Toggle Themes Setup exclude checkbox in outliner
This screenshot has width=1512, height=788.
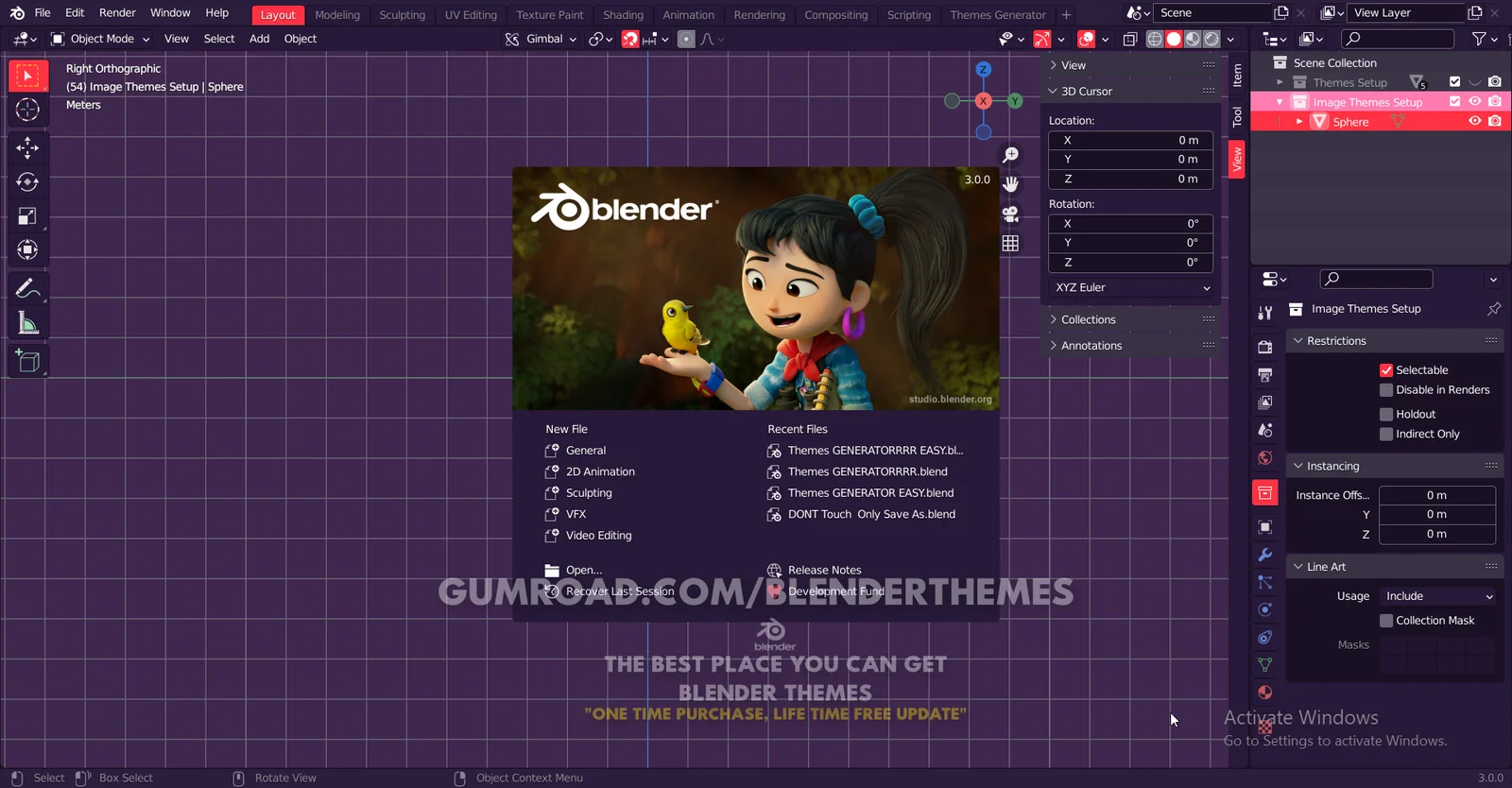coord(1454,82)
